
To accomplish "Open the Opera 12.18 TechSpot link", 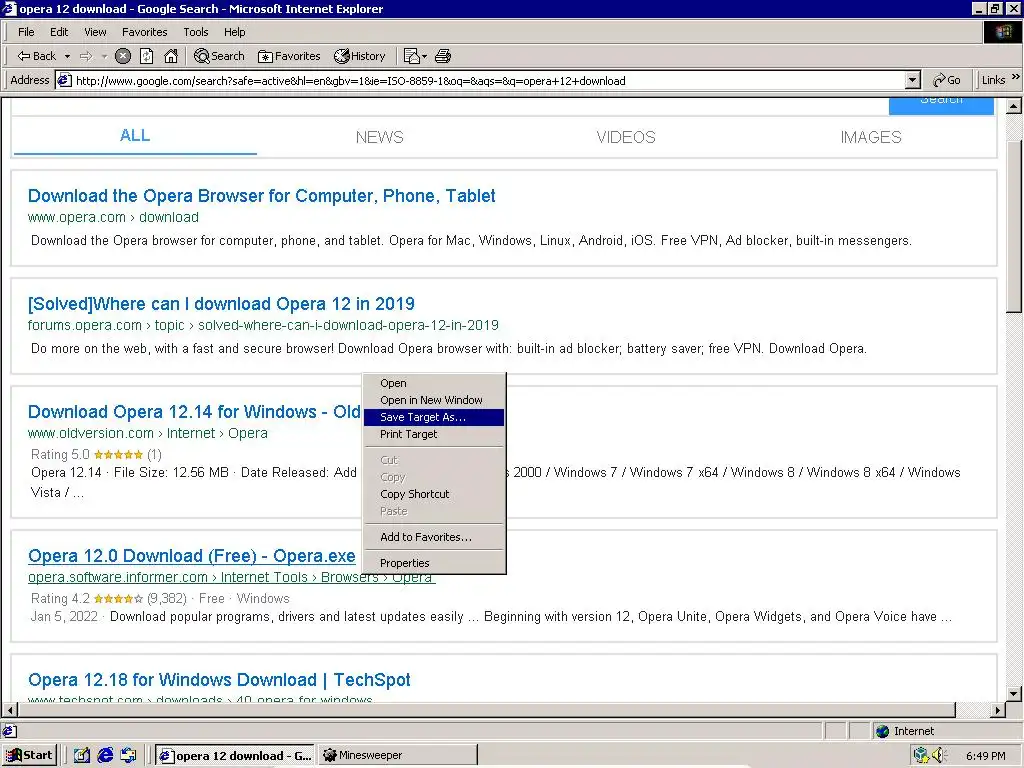I will (x=219, y=680).
